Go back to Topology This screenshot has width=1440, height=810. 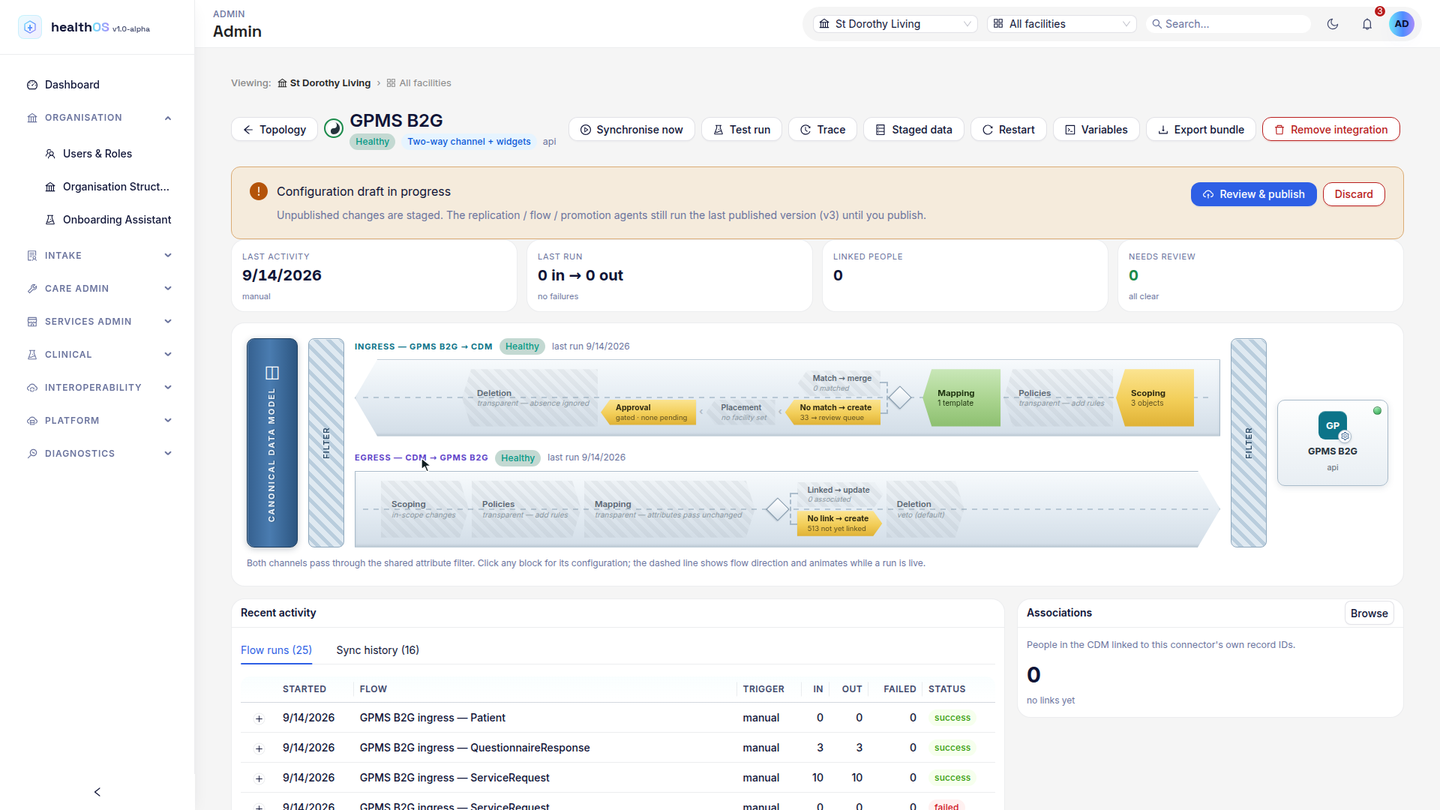(x=274, y=130)
